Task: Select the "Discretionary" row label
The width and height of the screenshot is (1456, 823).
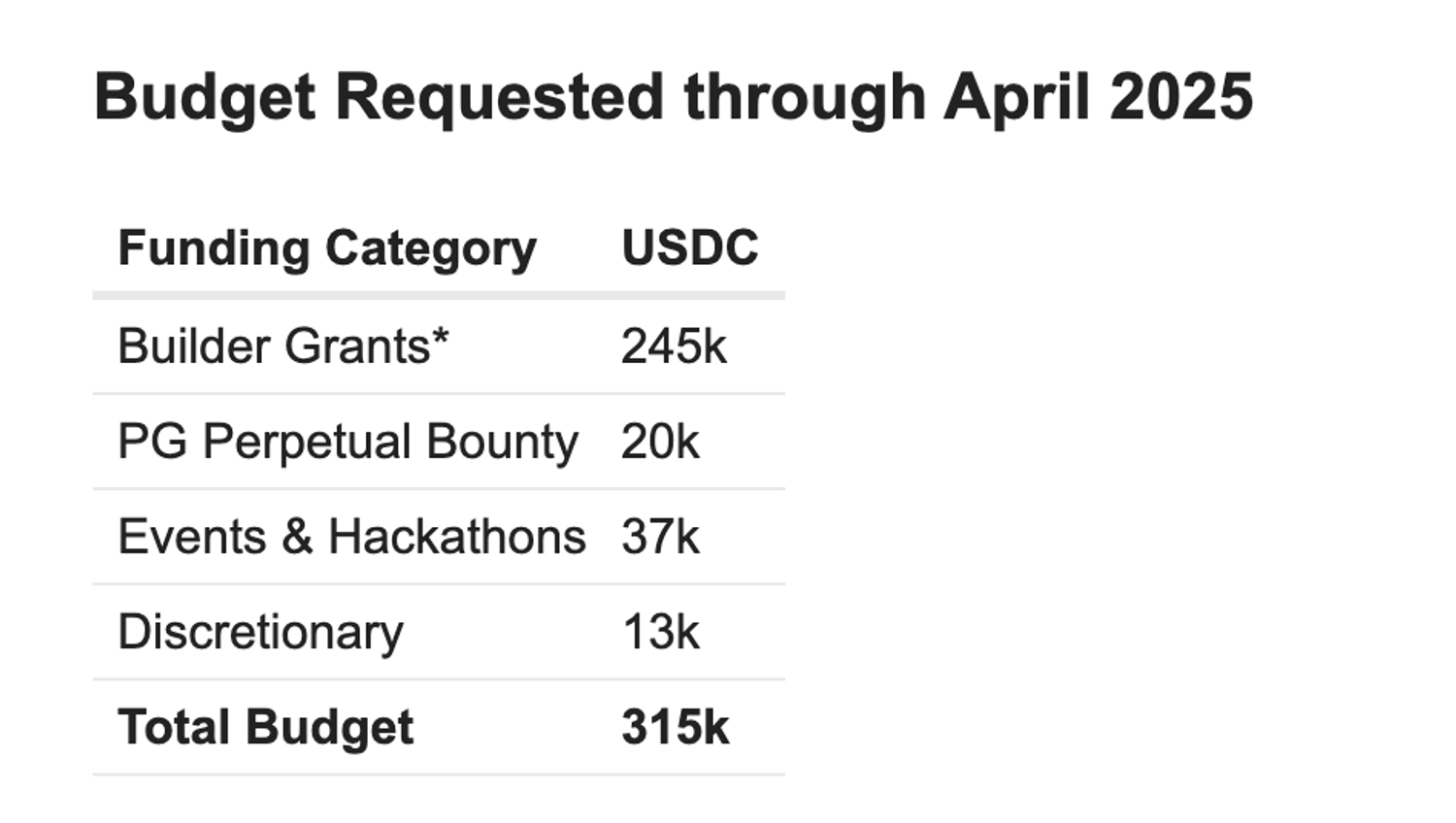Action: pyautogui.click(x=260, y=632)
